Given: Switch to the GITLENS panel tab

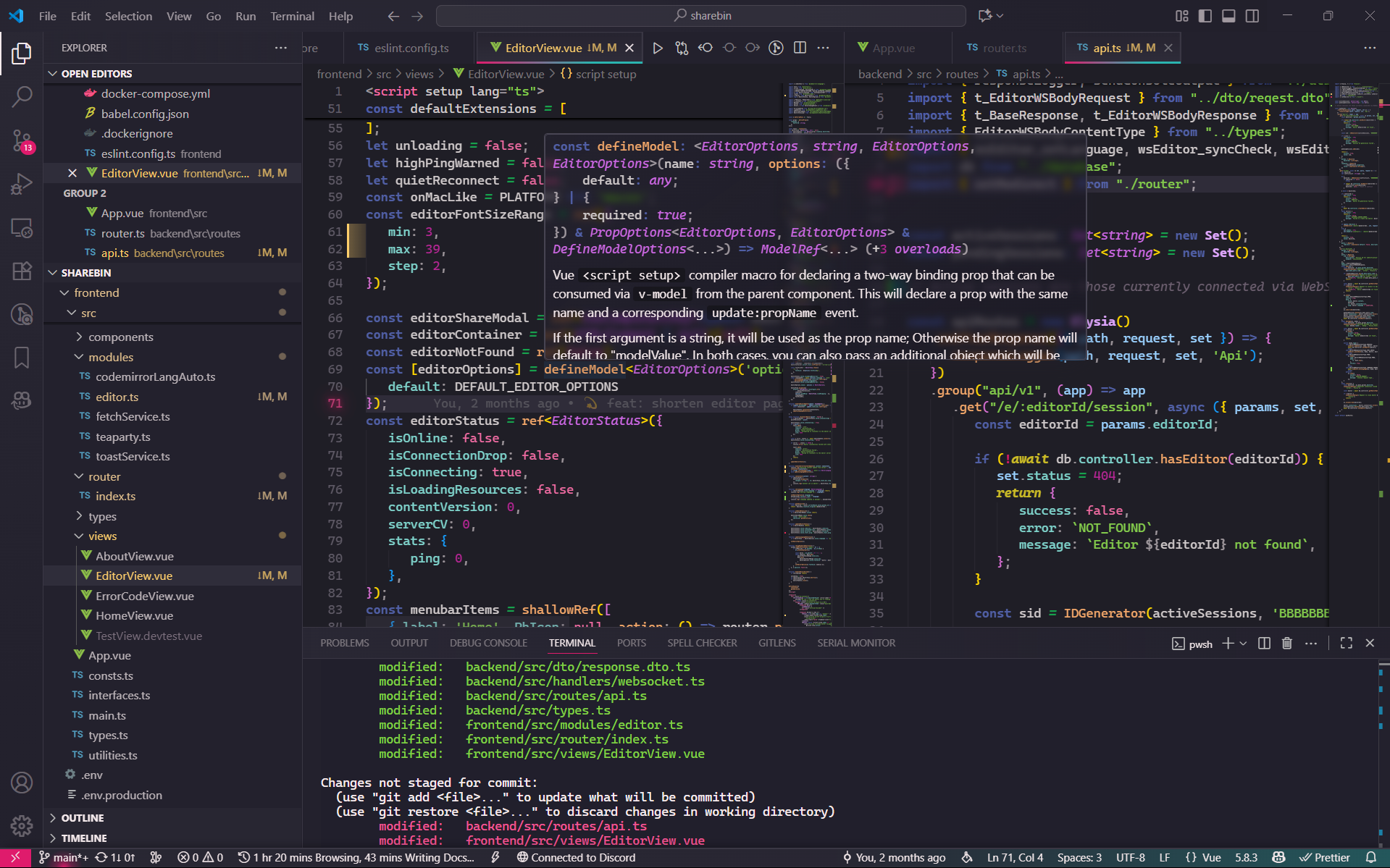Looking at the screenshot, I should point(776,643).
